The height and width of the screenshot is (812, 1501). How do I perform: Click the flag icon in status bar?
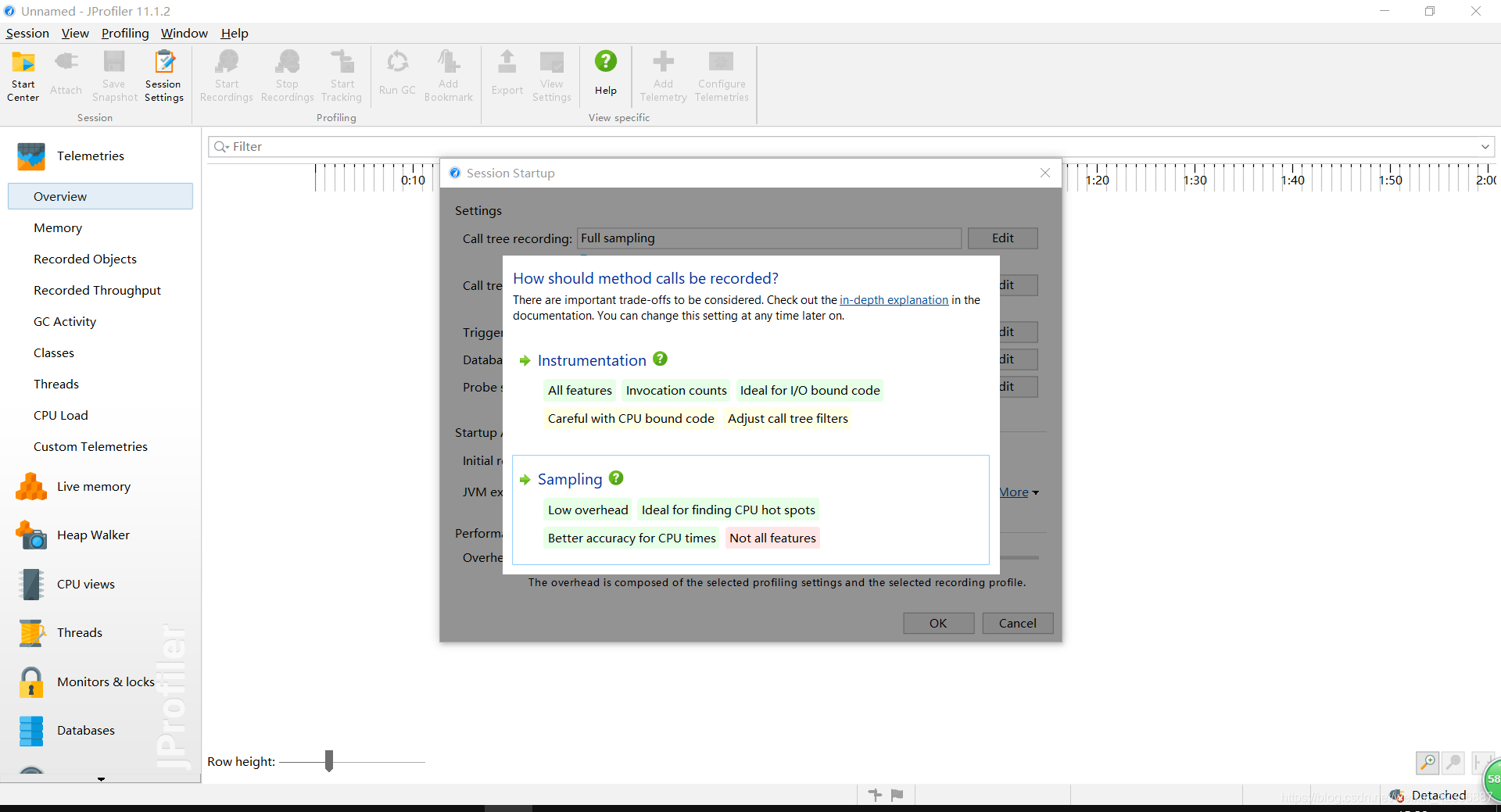point(897,795)
